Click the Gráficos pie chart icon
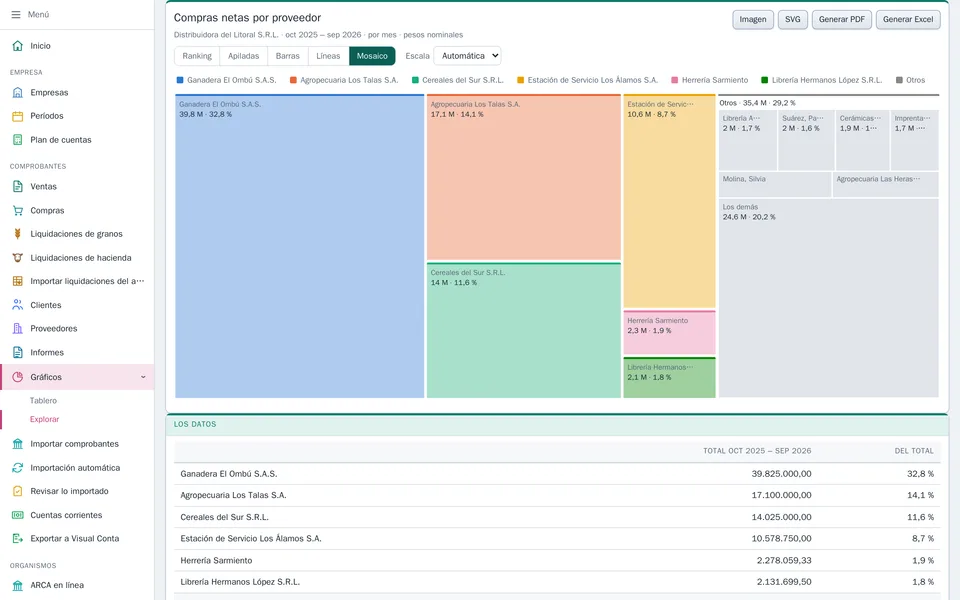 coord(18,377)
